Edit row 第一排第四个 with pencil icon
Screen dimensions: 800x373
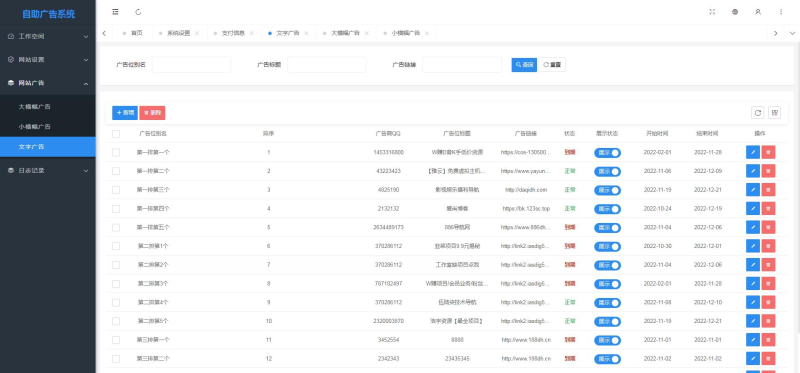coord(753,208)
